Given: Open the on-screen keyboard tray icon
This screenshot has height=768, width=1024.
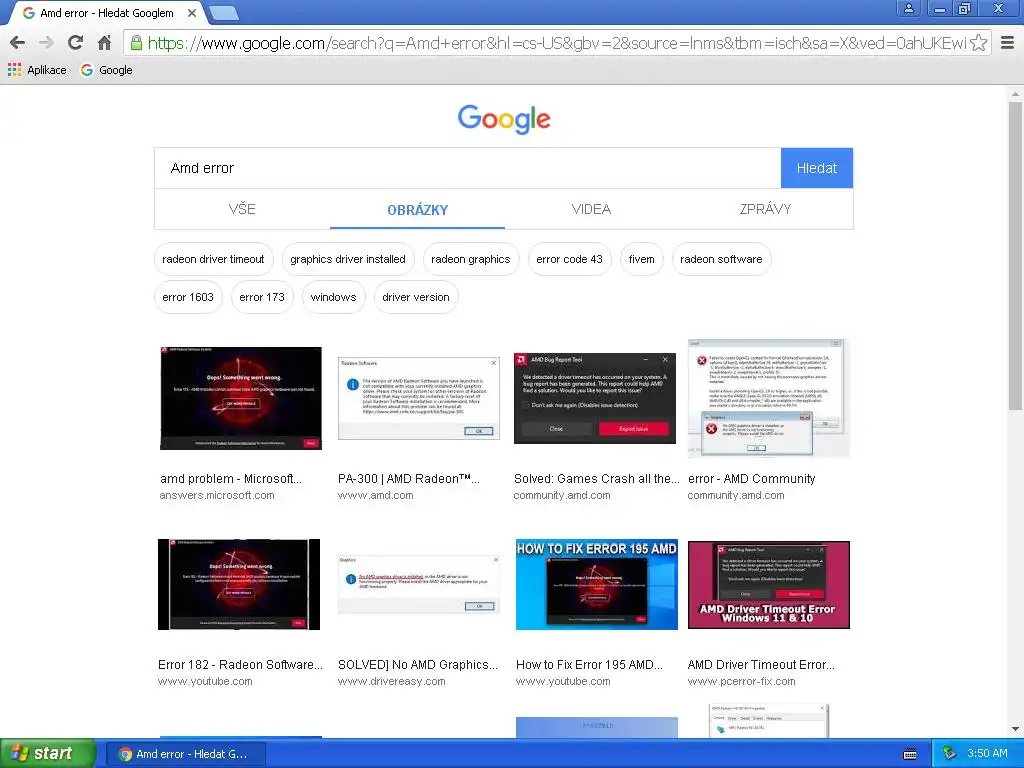Looking at the screenshot, I should coord(910,754).
